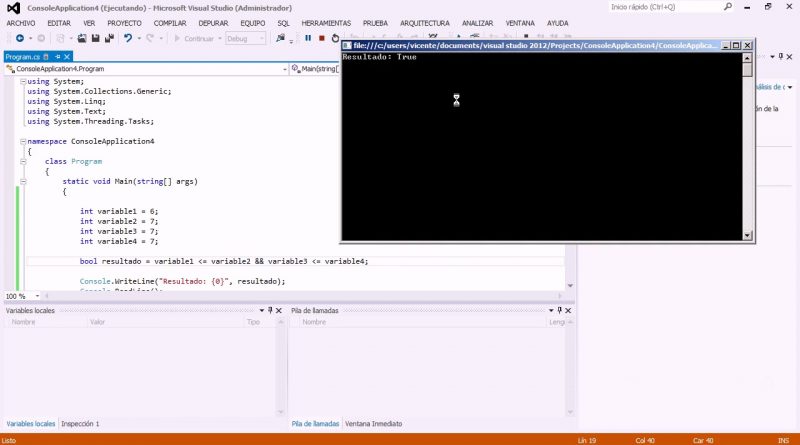Image resolution: width=800 pixels, height=445 pixels.
Task: Click the Lín 19 status bar entry
Action: click(587, 440)
